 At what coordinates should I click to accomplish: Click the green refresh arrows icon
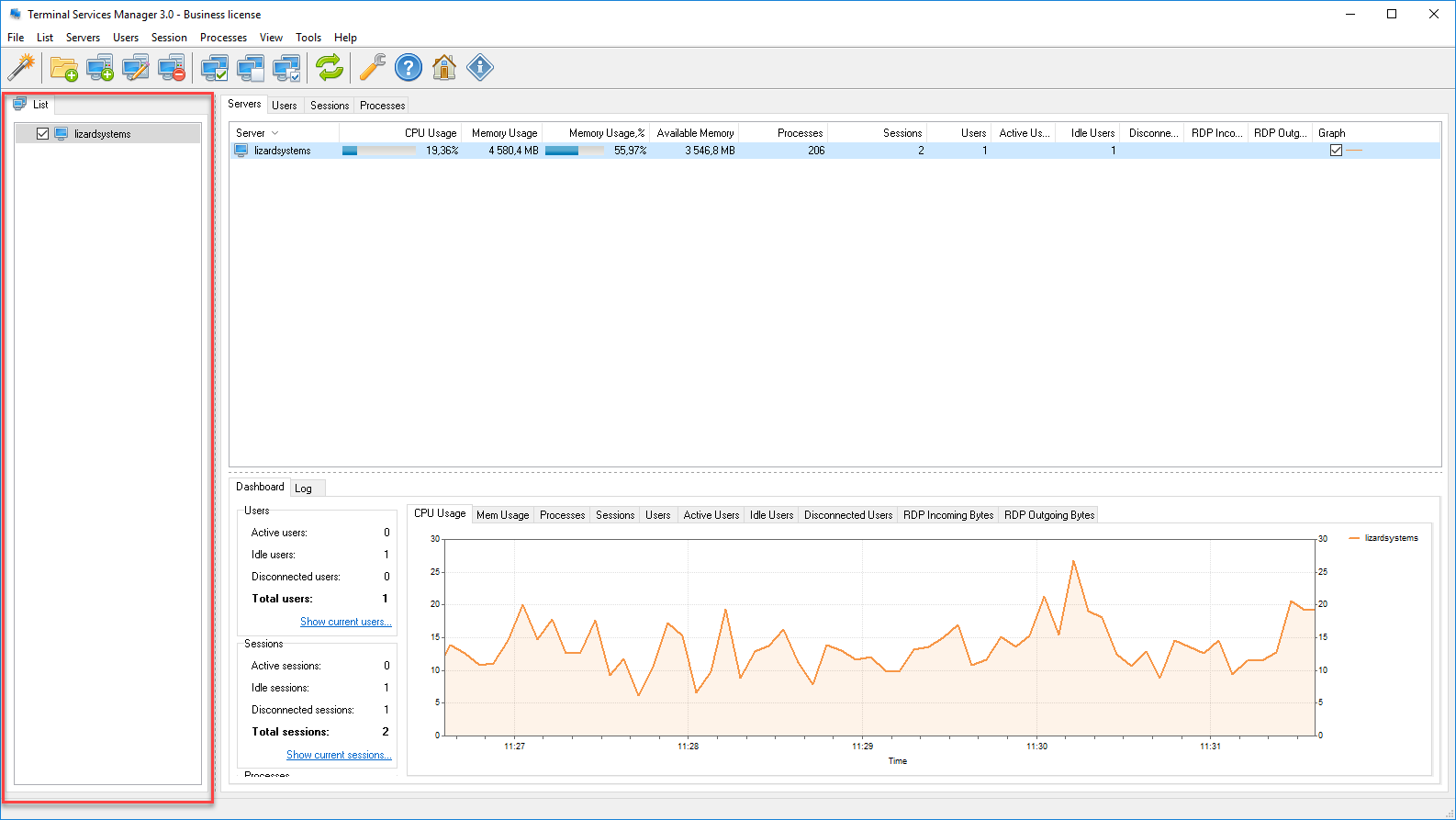click(x=329, y=67)
